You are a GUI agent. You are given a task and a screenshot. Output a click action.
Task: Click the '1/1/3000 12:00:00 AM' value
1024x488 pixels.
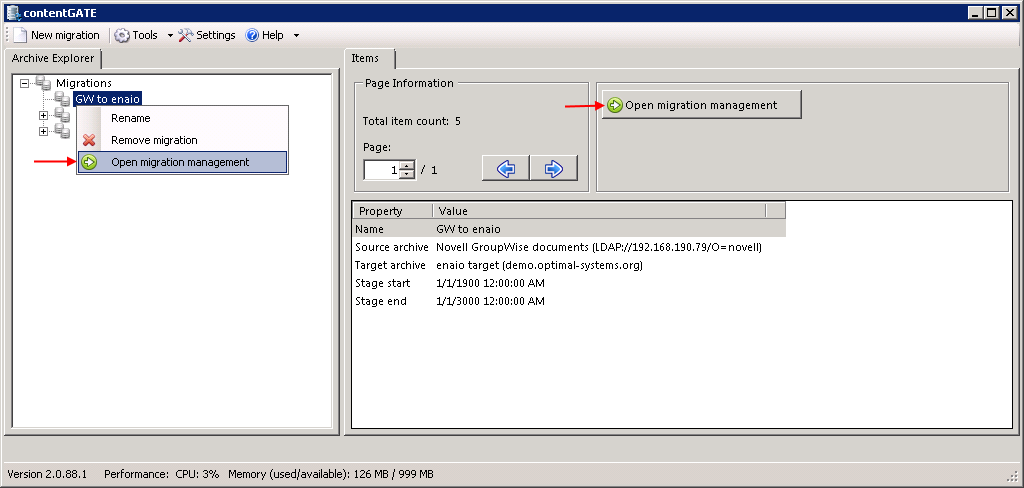490,301
